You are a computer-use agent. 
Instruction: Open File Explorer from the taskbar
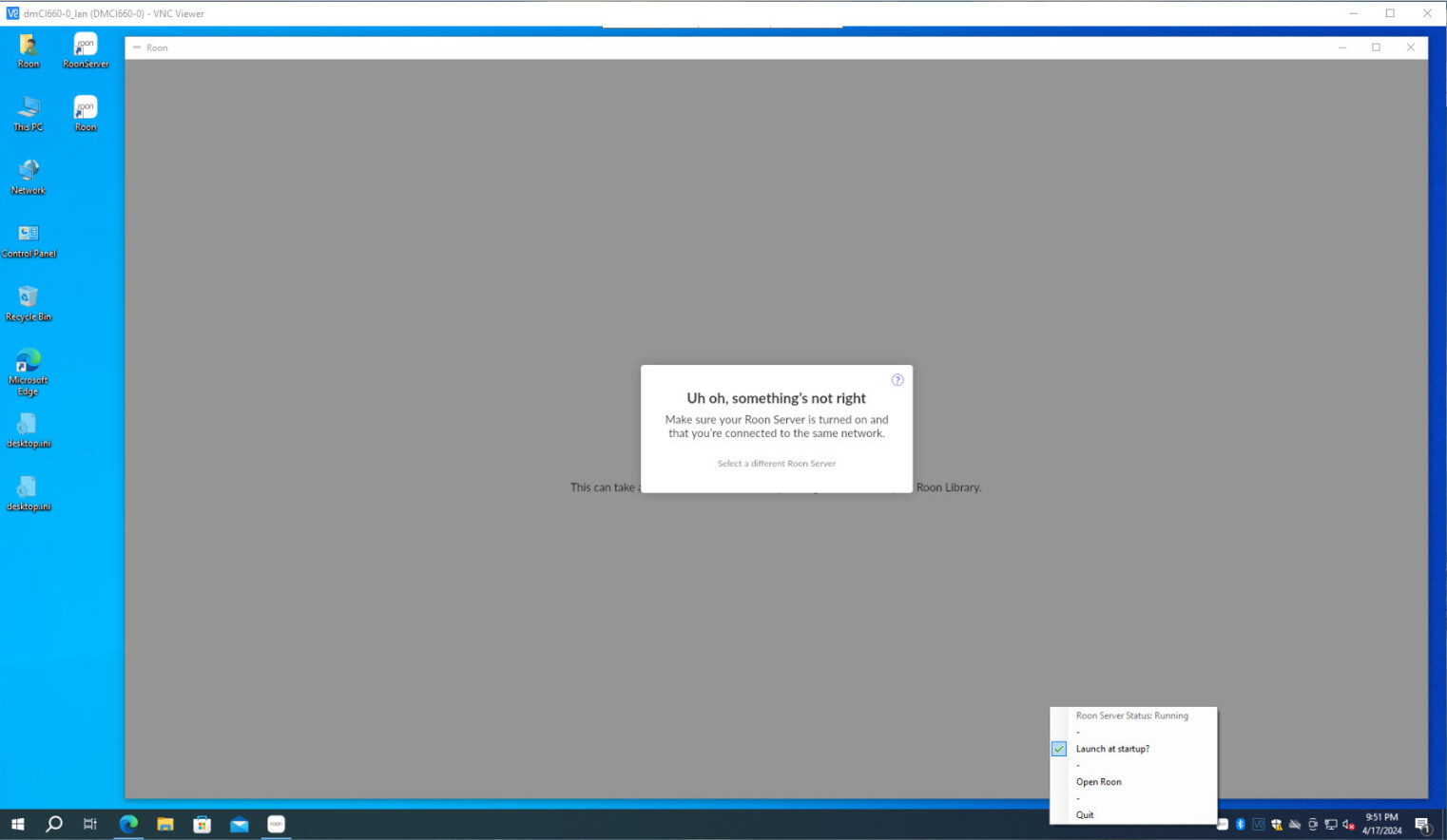pyautogui.click(x=165, y=824)
